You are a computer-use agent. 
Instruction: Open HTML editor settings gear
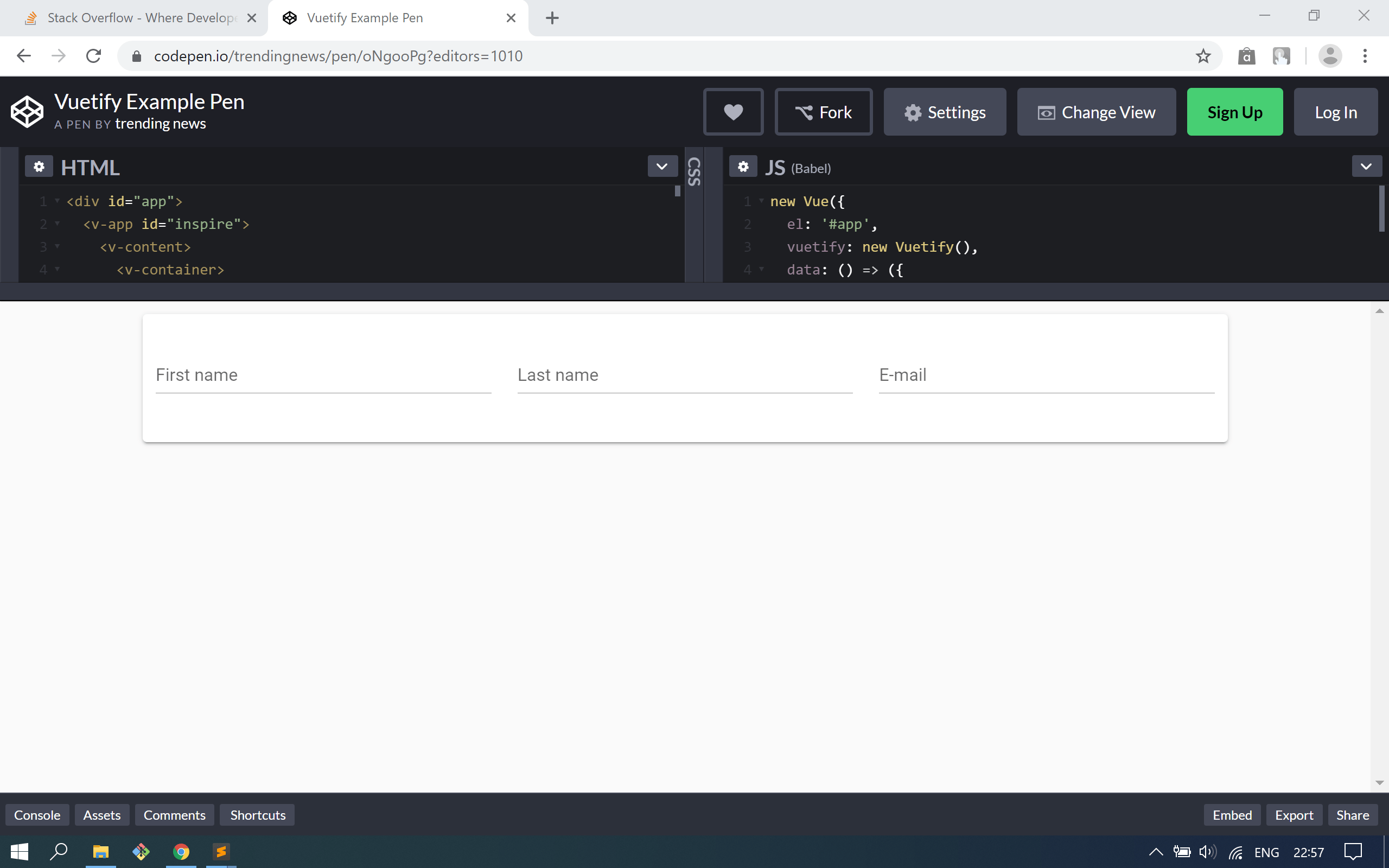tap(39, 167)
